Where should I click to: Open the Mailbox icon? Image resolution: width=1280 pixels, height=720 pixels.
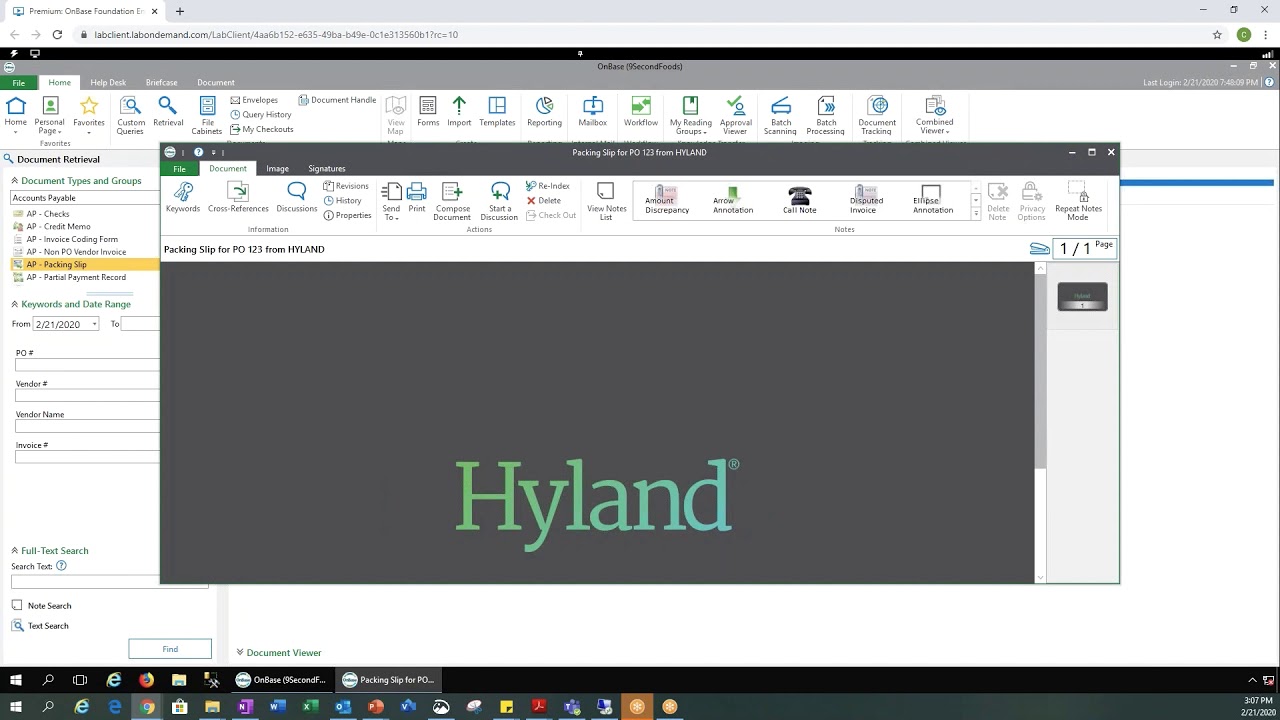coord(593,112)
